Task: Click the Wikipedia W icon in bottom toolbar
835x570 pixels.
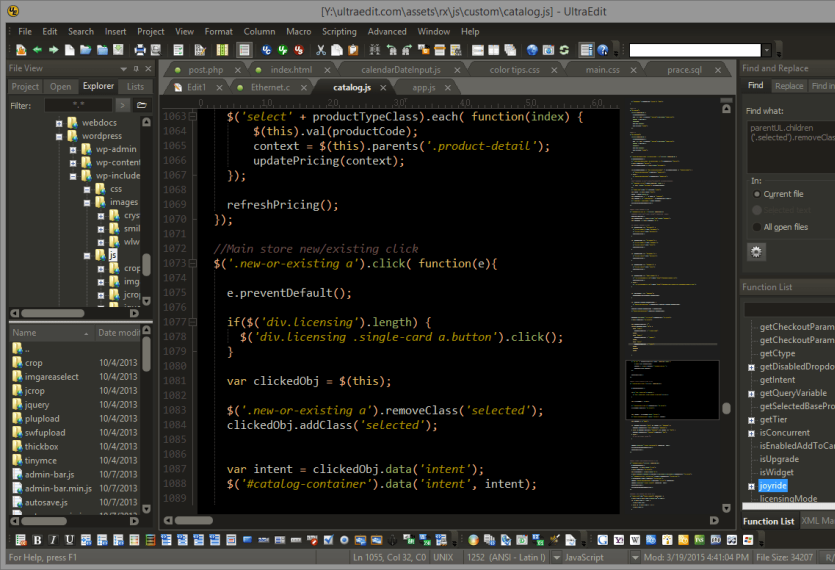Action: (635, 540)
